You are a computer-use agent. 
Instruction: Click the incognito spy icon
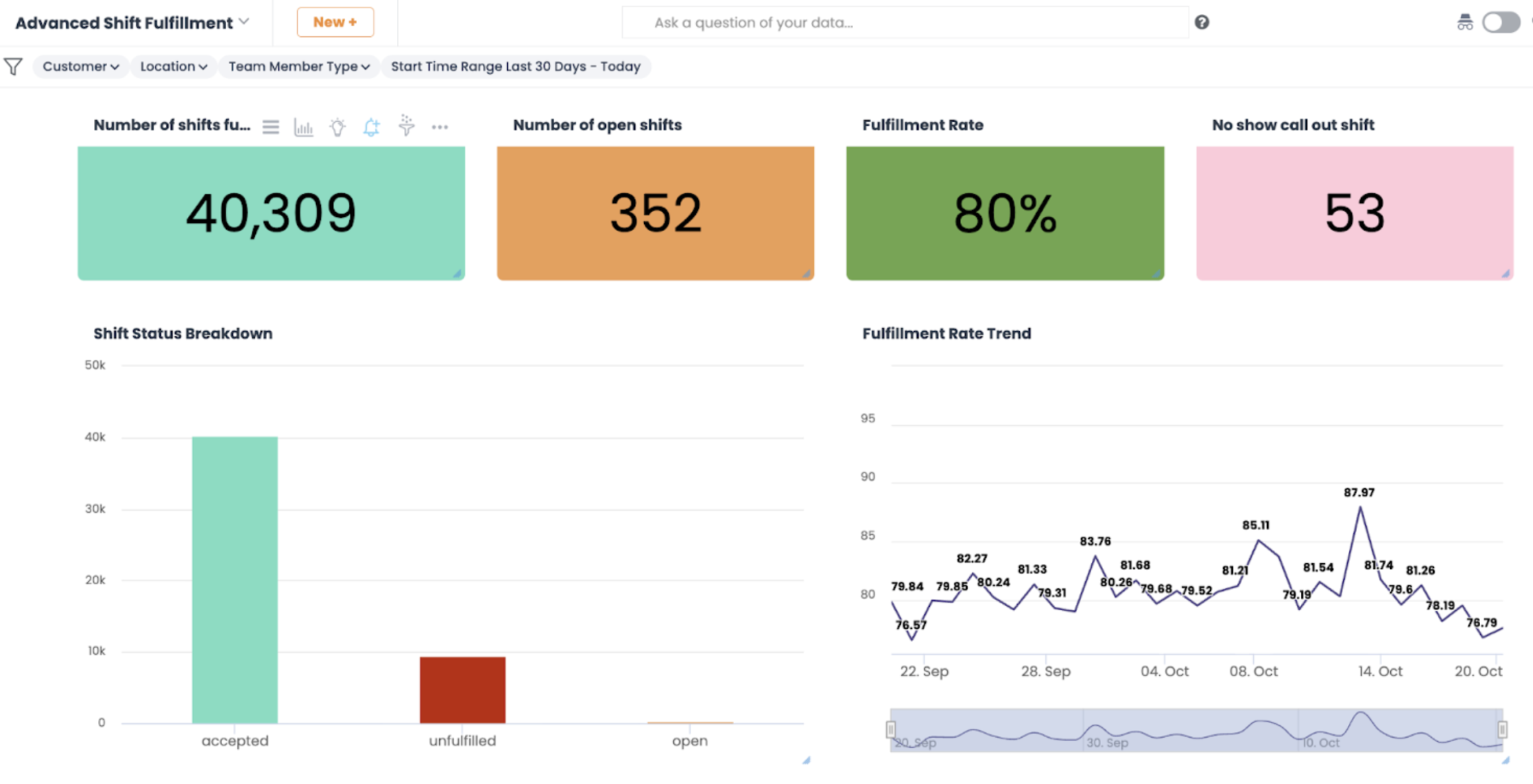coord(1465,22)
